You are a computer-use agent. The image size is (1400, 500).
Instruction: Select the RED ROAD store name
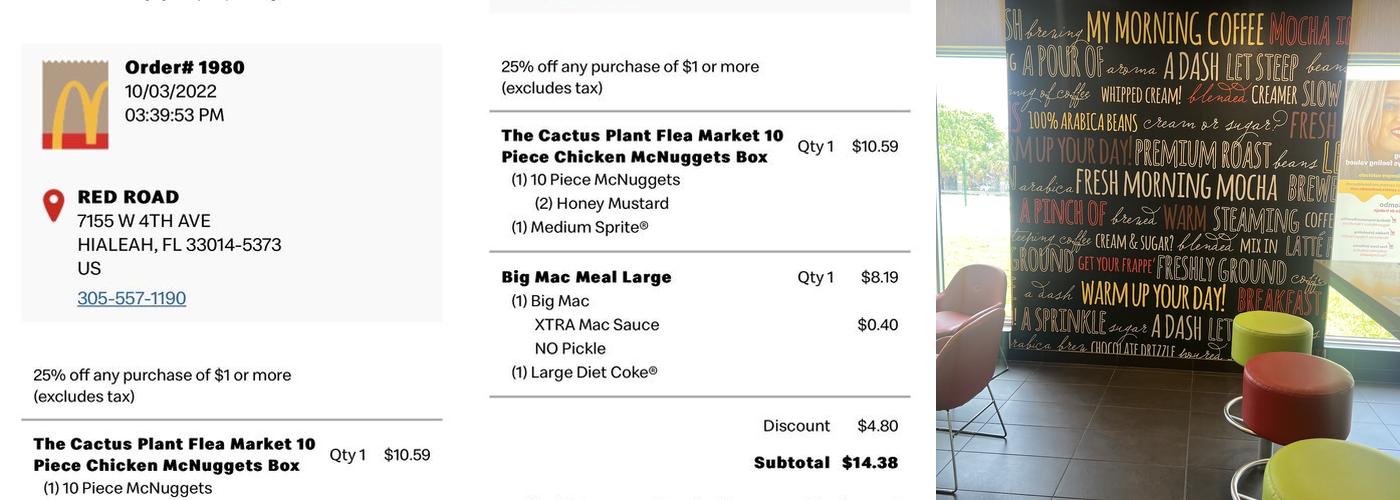pyautogui.click(x=128, y=197)
